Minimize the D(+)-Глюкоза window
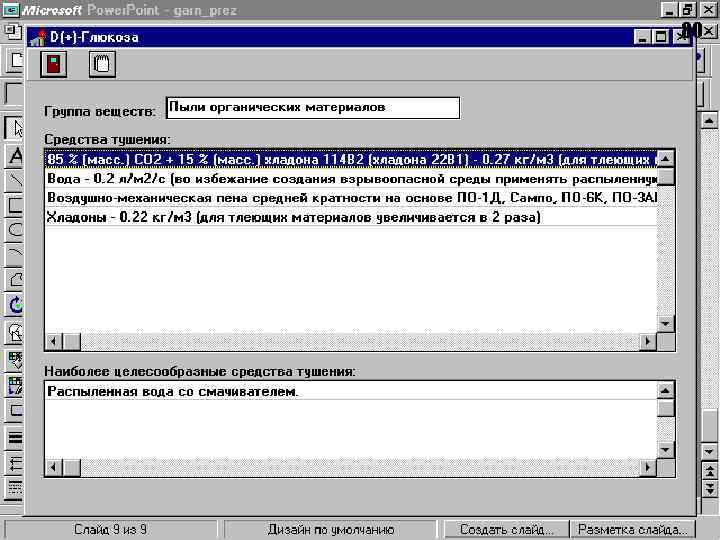The image size is (720, 540). click(x=642, y=37)
